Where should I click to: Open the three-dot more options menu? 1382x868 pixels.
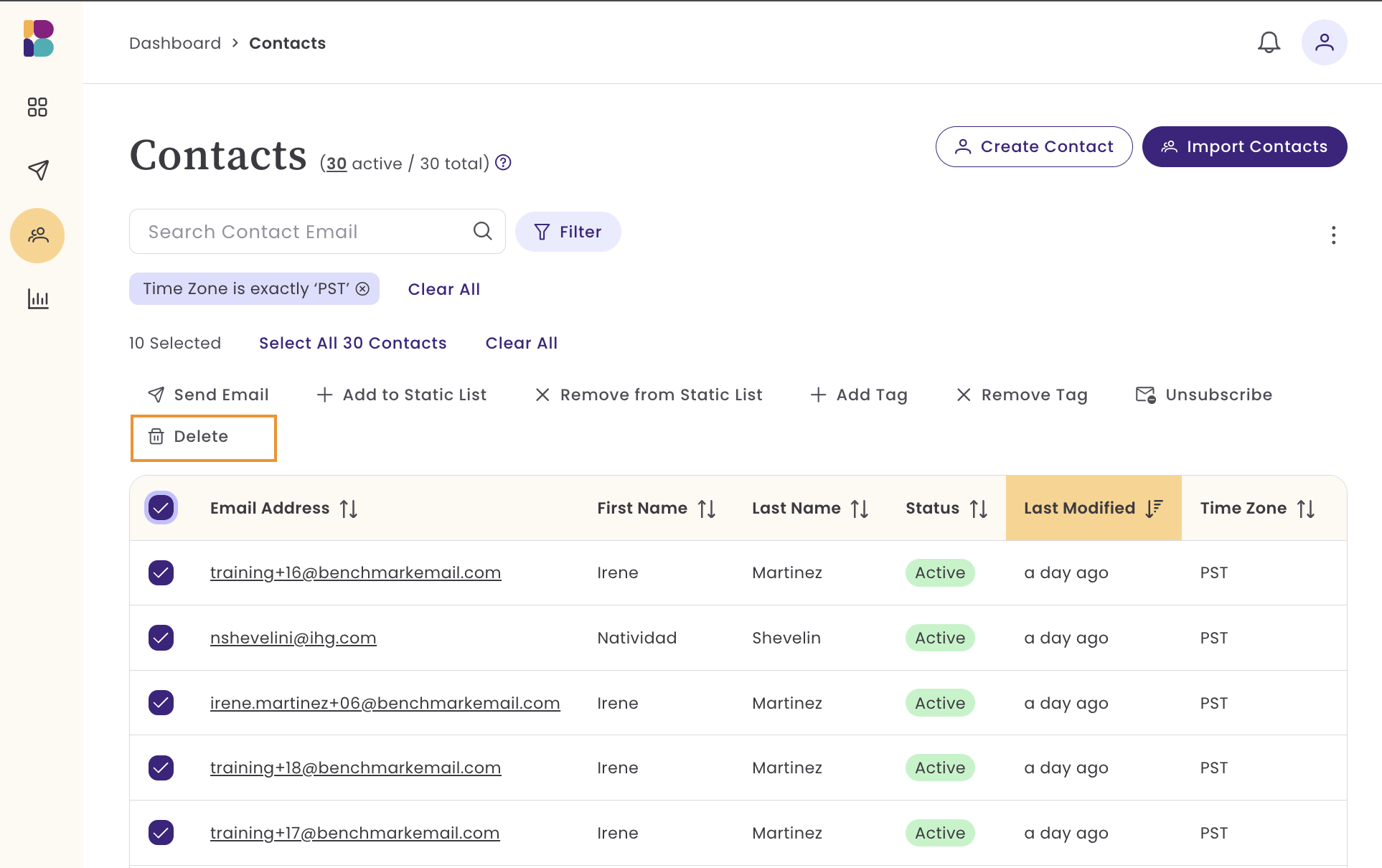[1333, 235]
